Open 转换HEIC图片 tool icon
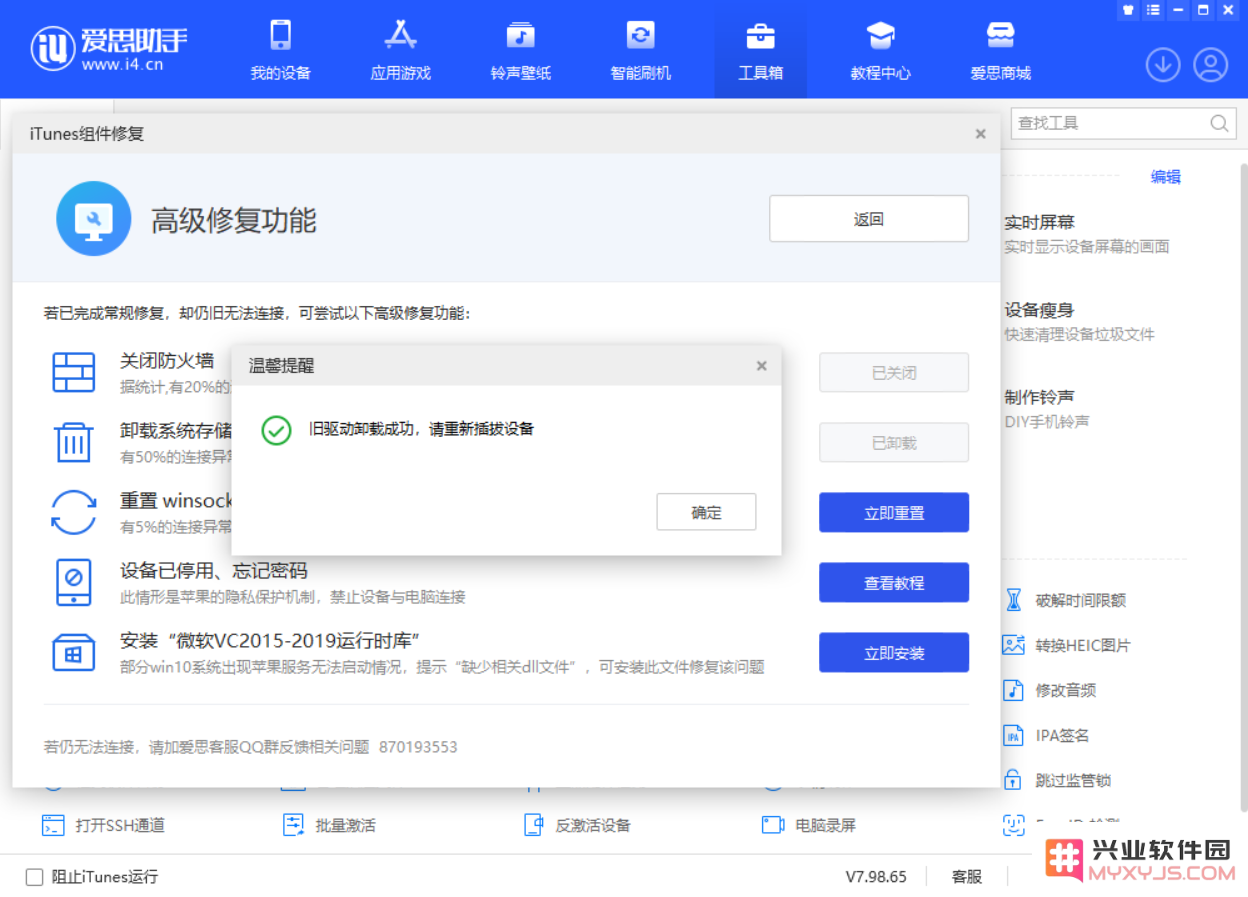The image size is (1248, 897). 1014,645
